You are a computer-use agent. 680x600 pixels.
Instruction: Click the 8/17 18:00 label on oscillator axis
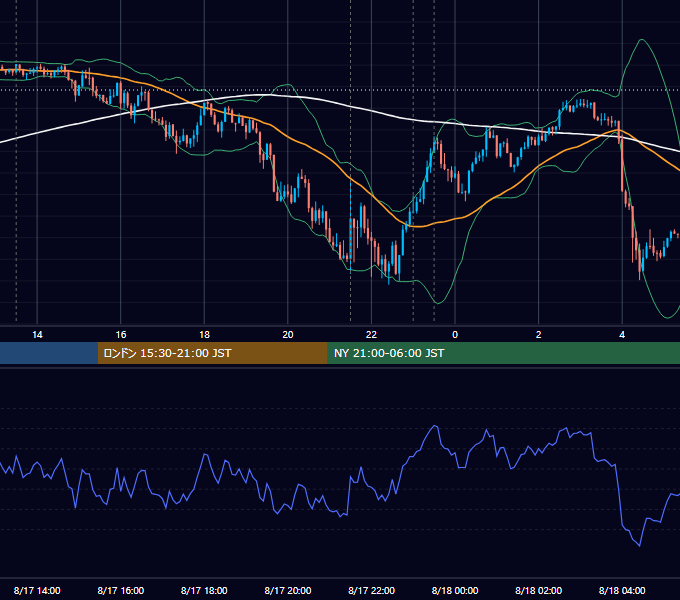[x=204, y=590]
